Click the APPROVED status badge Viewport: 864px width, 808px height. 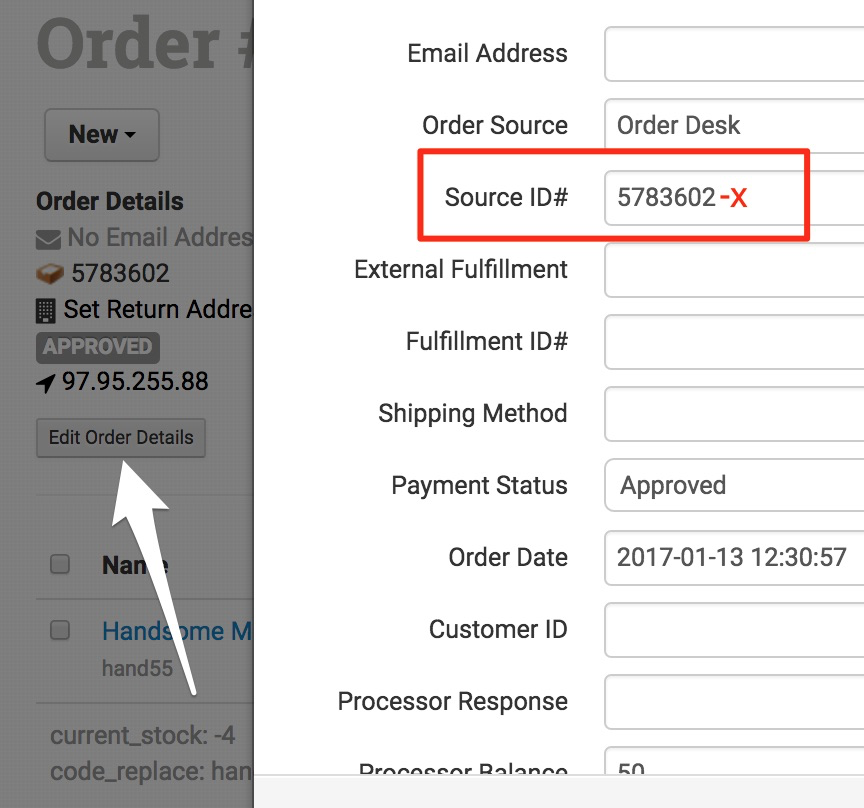(x=97, y=347)
